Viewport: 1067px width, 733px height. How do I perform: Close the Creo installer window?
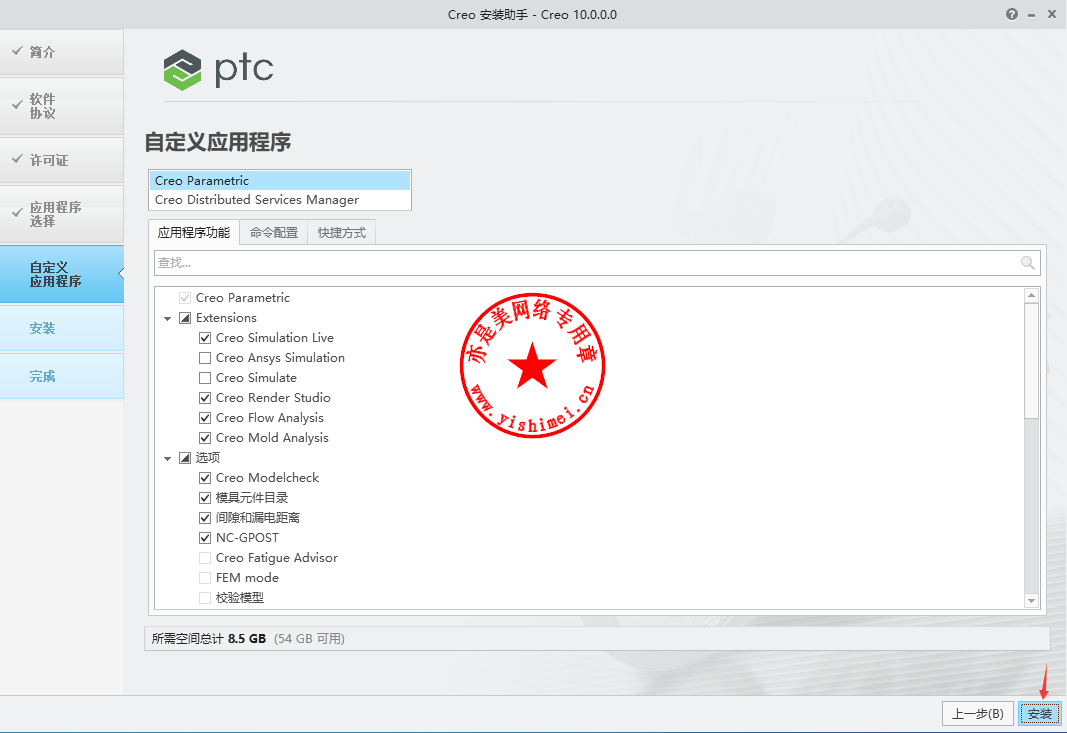click(1051, 14)
